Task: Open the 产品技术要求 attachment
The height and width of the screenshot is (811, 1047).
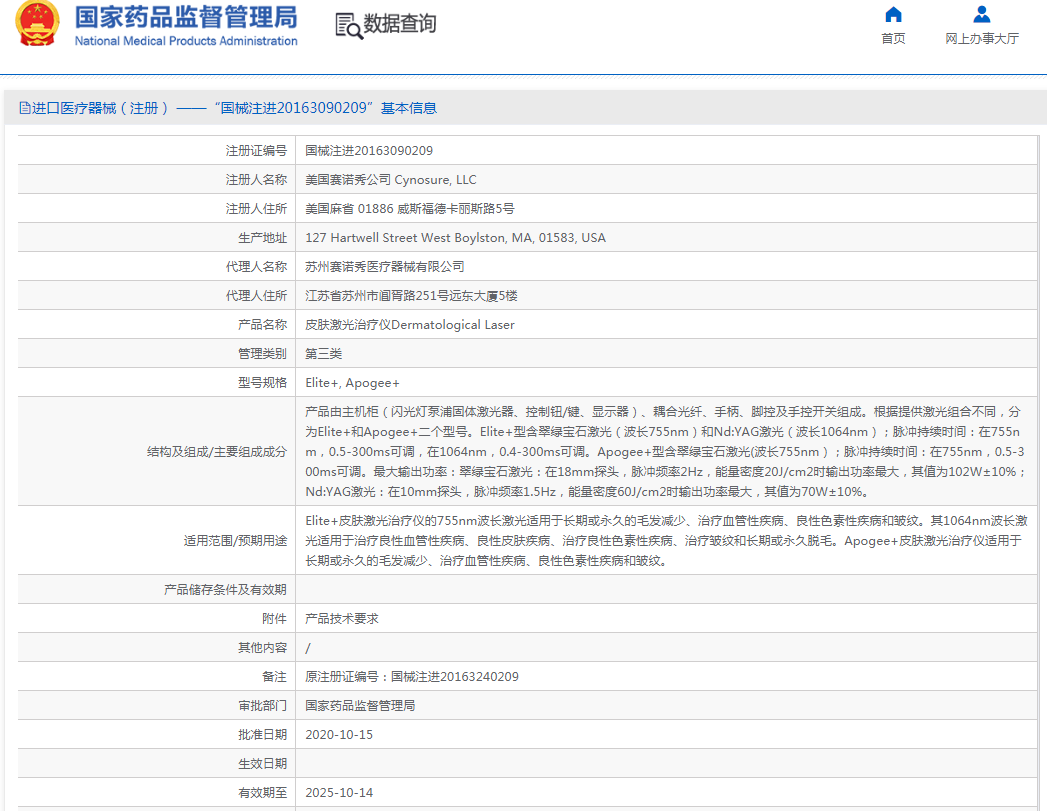Action: point(342,619)
